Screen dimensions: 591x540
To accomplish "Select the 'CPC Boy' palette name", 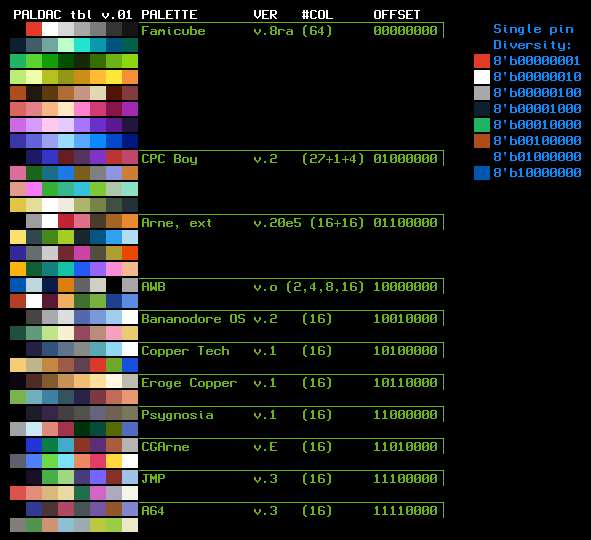I will point(169,159).
